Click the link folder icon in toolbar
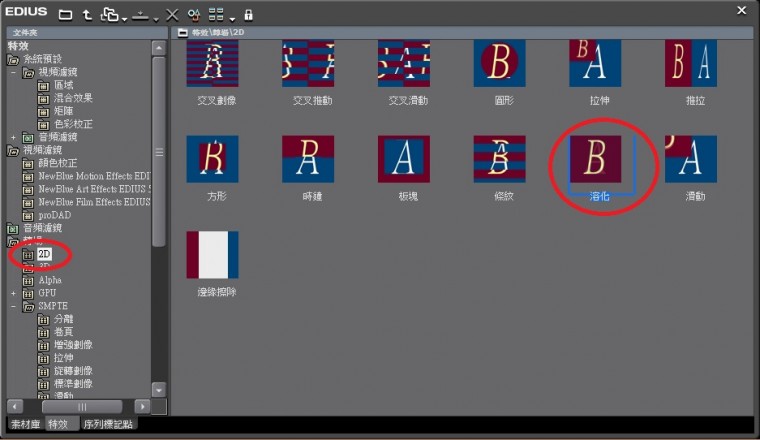Viewport: 760px width, 440px height. tap(110, 14)
